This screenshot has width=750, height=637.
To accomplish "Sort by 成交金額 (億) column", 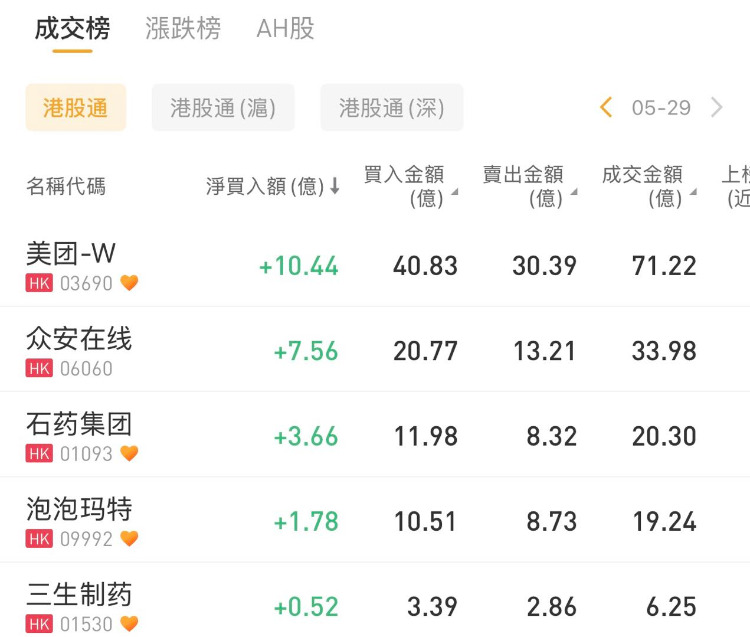I will [649, 186].
